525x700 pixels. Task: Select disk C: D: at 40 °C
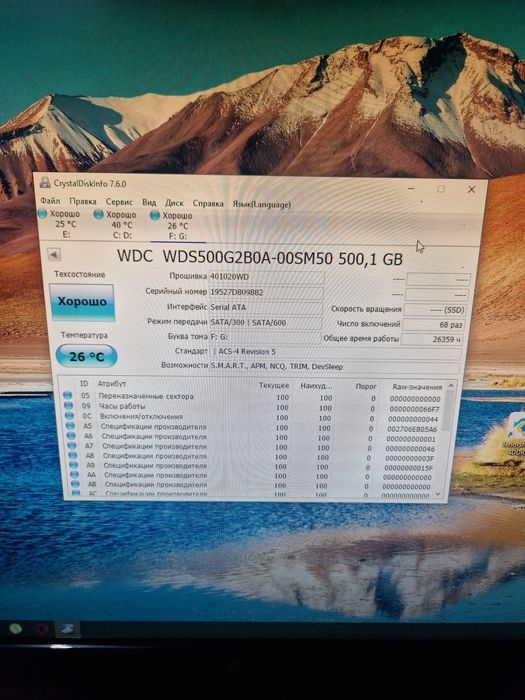point(116,225)
